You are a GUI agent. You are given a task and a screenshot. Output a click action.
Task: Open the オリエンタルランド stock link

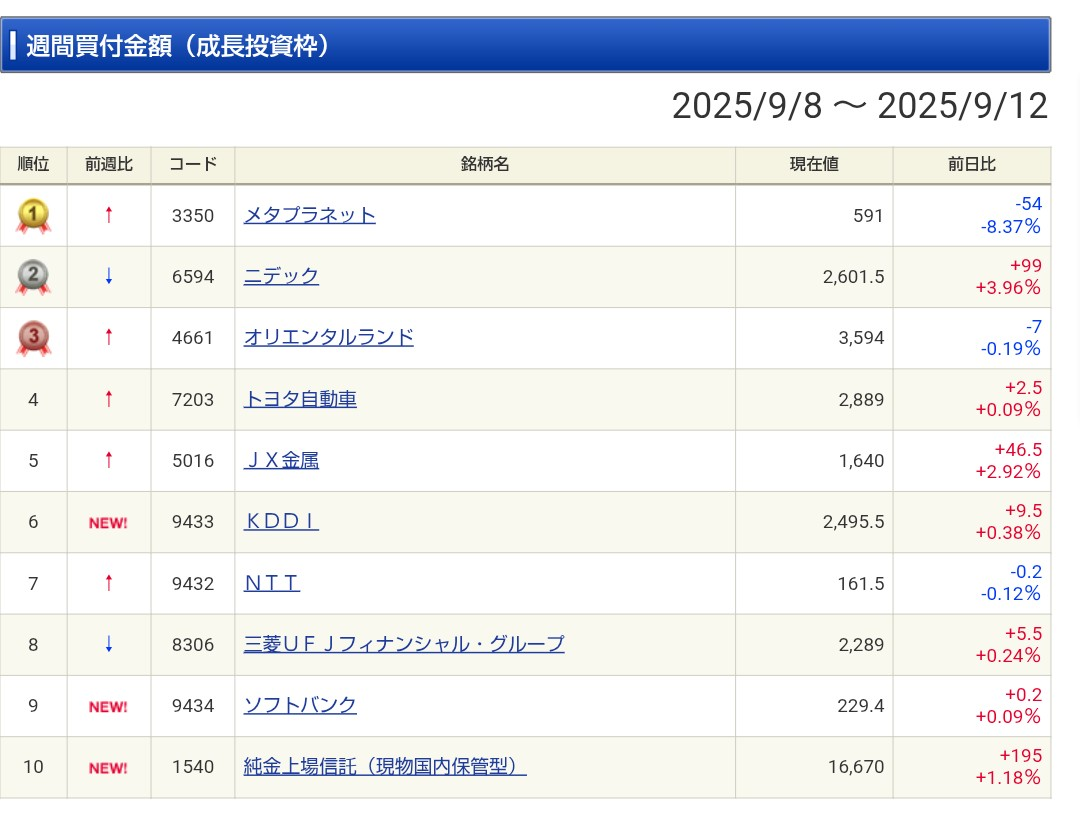click(x=328, y=338)
